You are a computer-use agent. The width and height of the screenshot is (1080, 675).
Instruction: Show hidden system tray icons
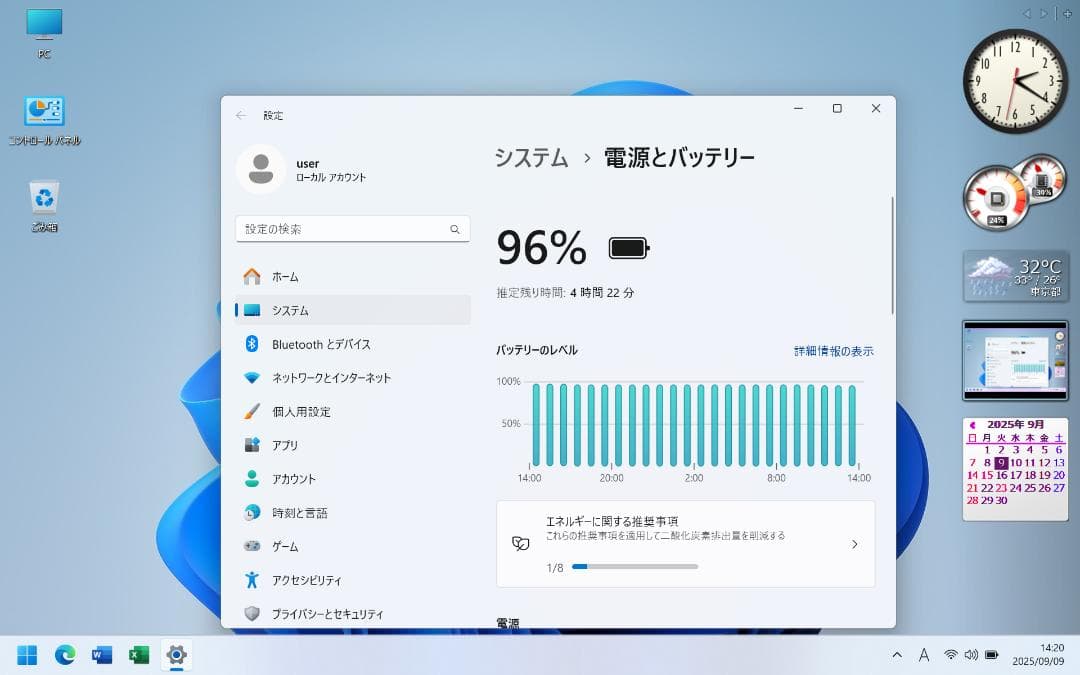[897, 655]
